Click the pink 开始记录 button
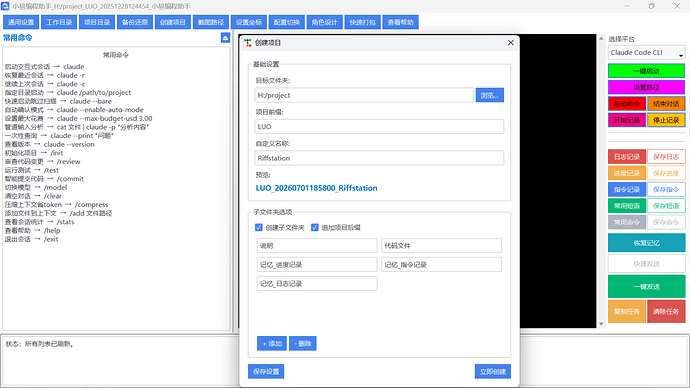Image resolution: width=690 pixels, height=388 pixels. (627, 120)
